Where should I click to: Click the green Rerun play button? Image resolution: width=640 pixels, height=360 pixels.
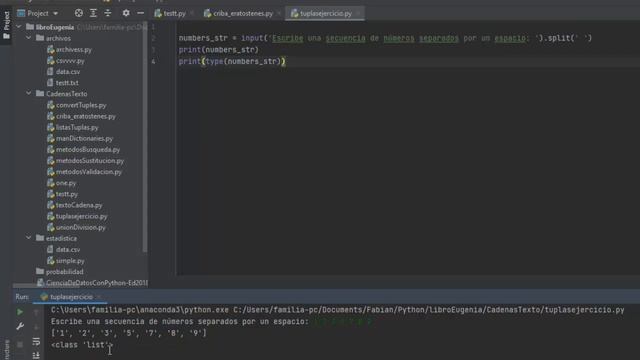[x=20, y=312]
